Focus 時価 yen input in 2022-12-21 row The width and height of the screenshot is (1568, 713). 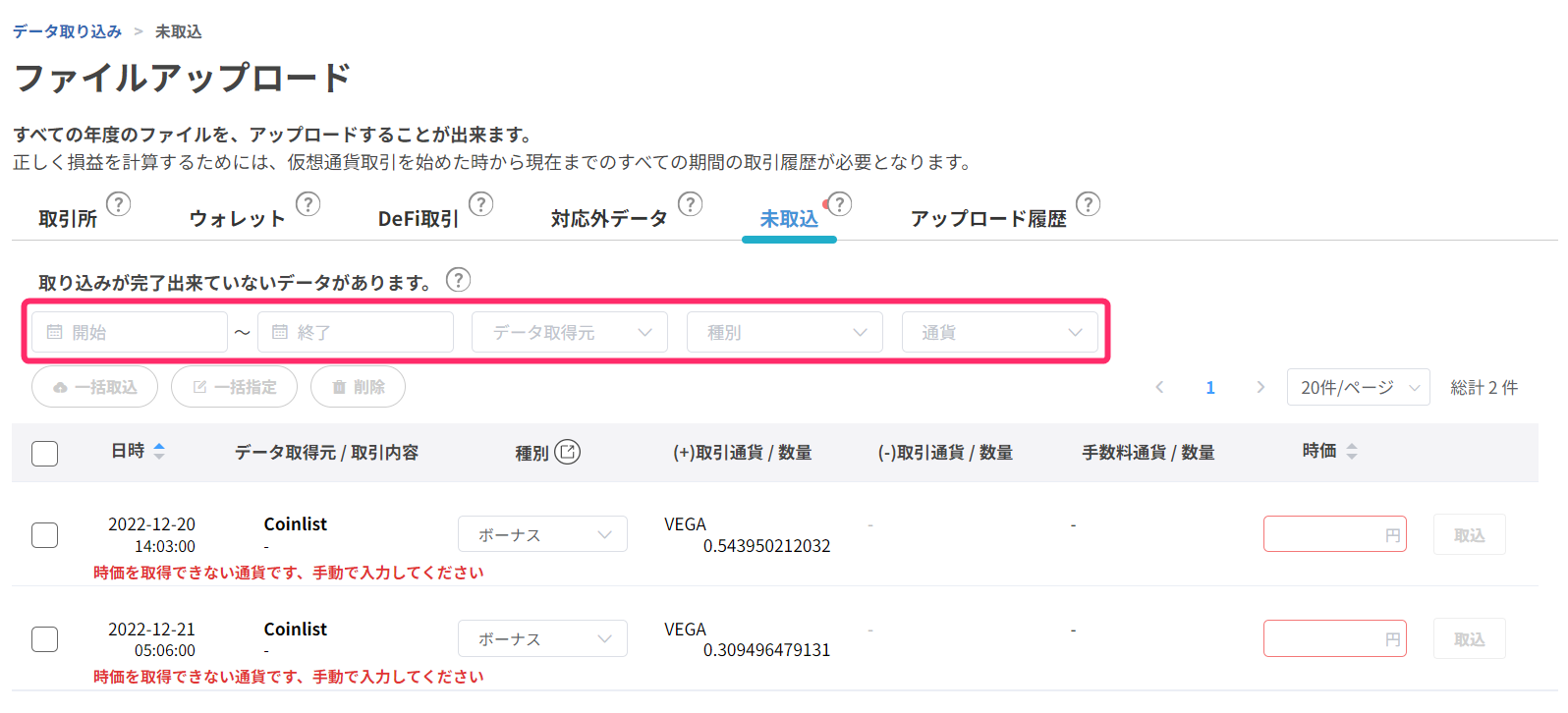1335,638
